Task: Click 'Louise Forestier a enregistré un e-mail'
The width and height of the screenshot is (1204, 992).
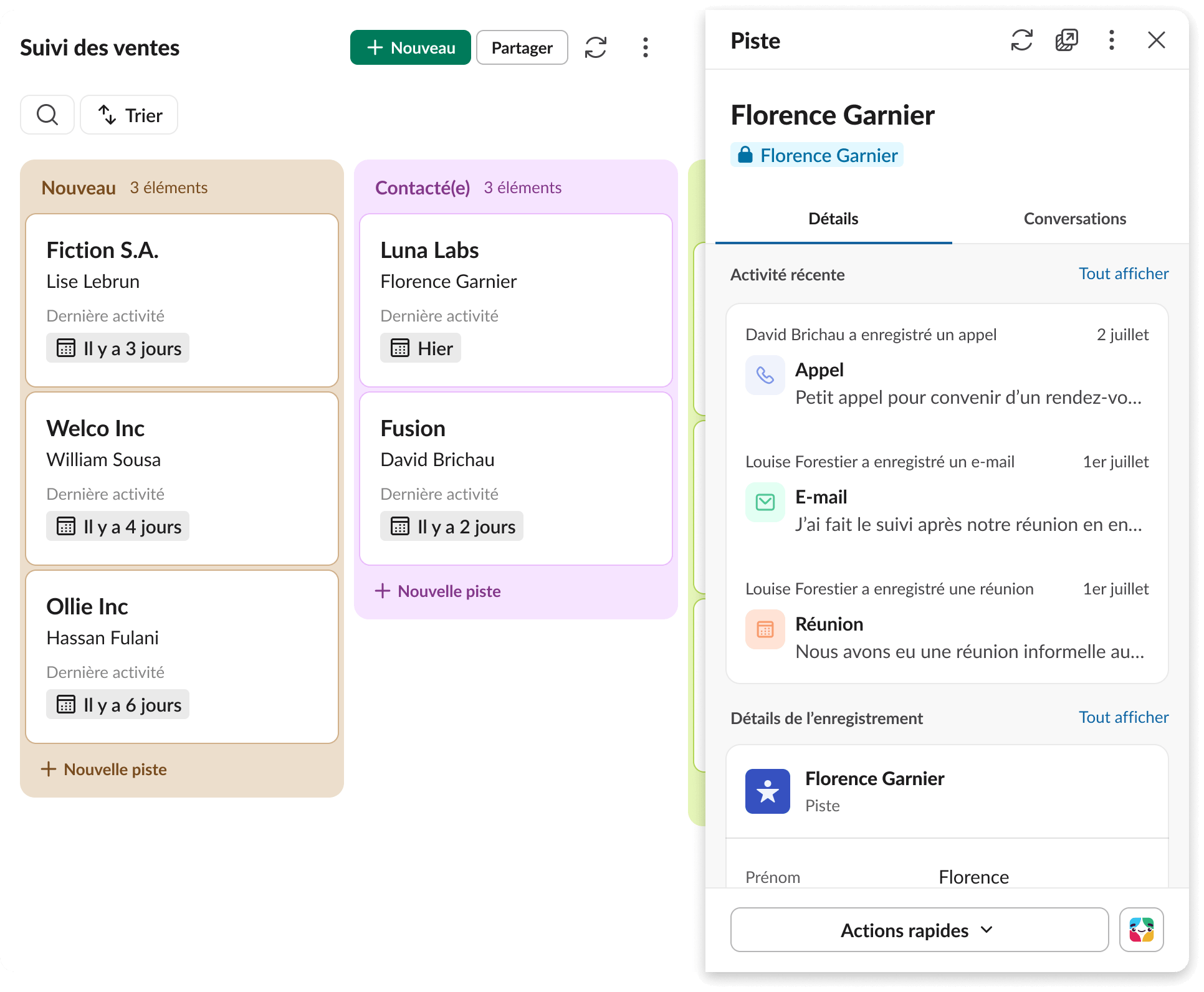Action: click(880, 462)
